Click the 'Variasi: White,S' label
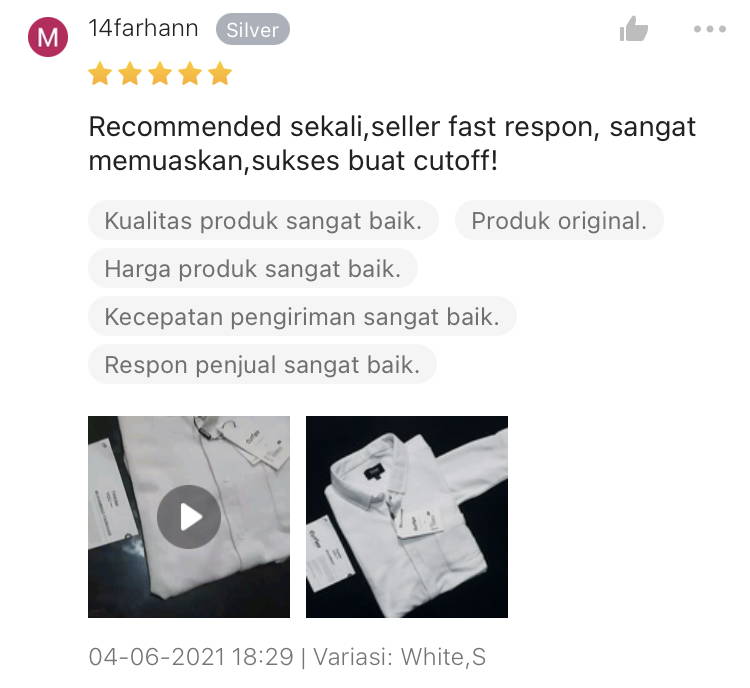Screen dimensions: 750x688 click(x=399, y=656)
